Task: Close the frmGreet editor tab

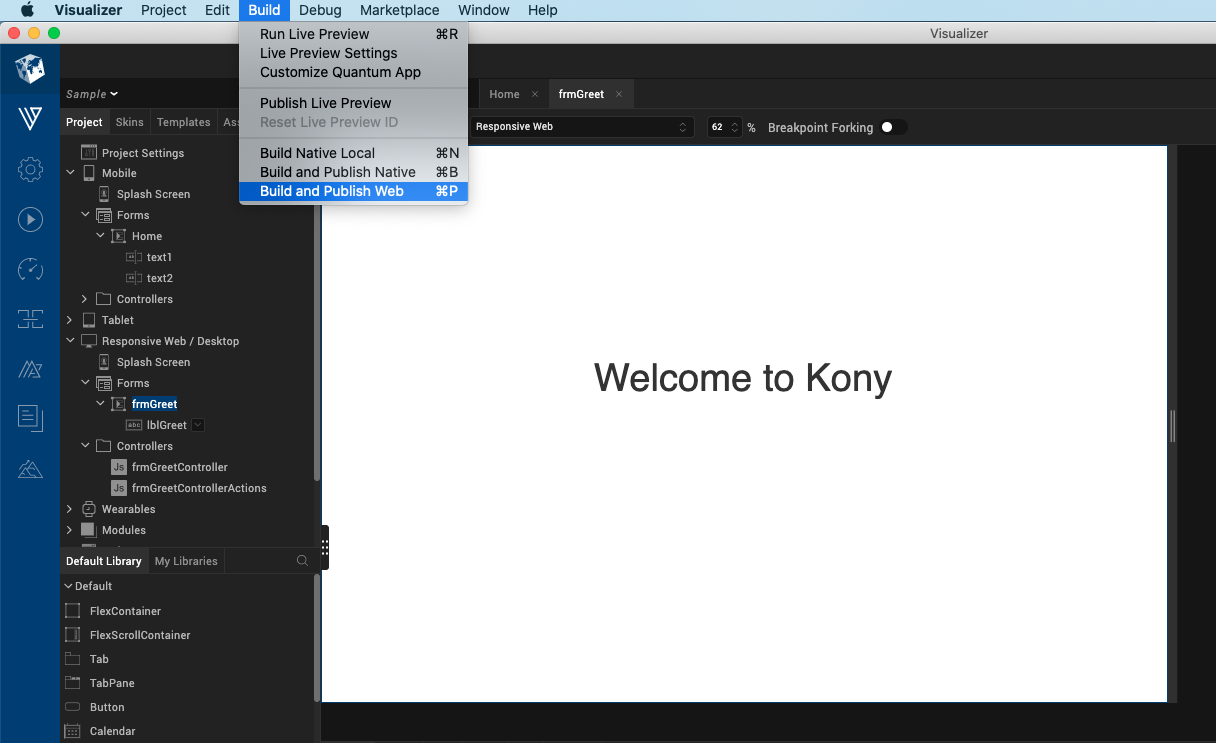Action: (x=619, y=94)
